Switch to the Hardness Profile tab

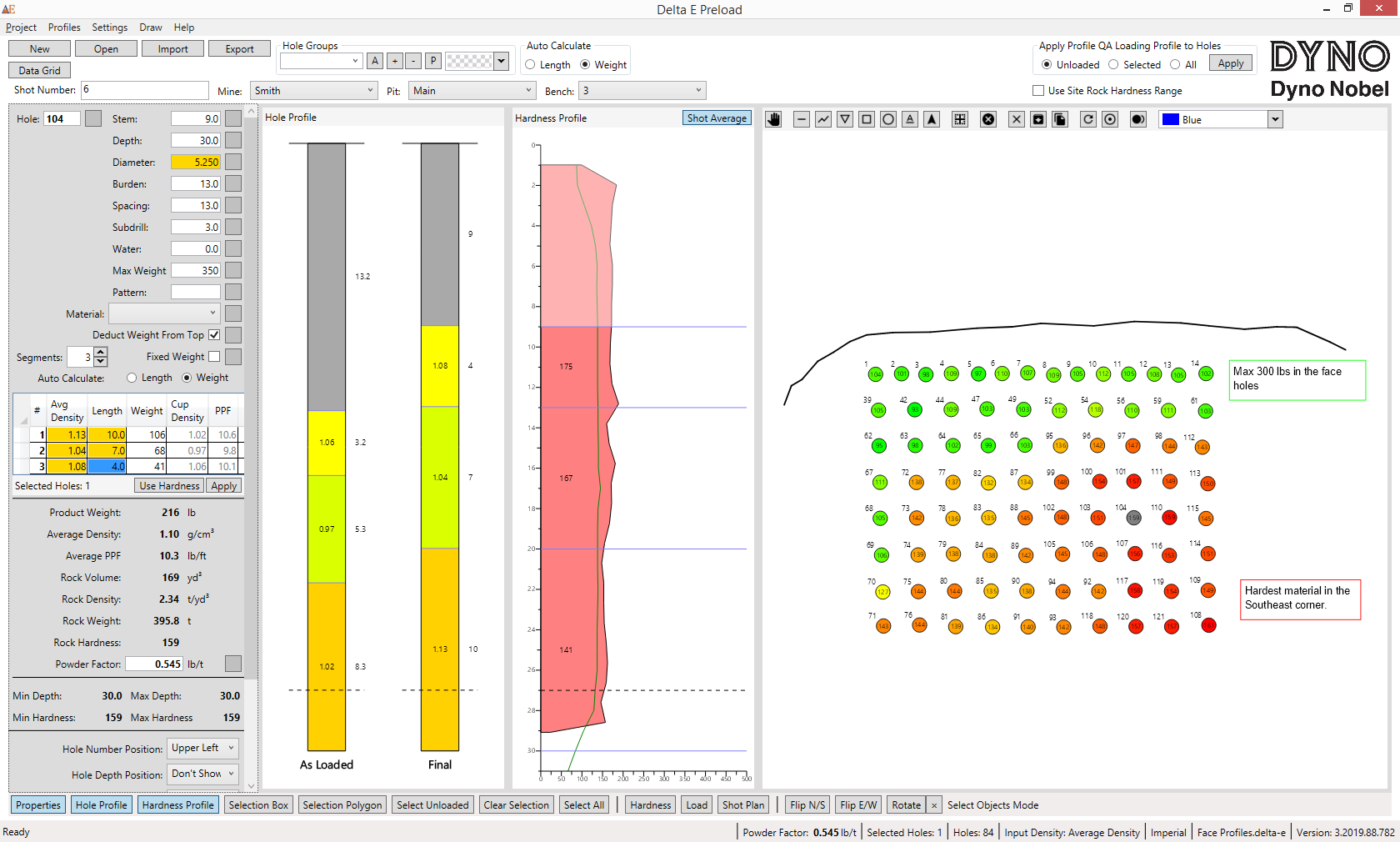point(177,805)
